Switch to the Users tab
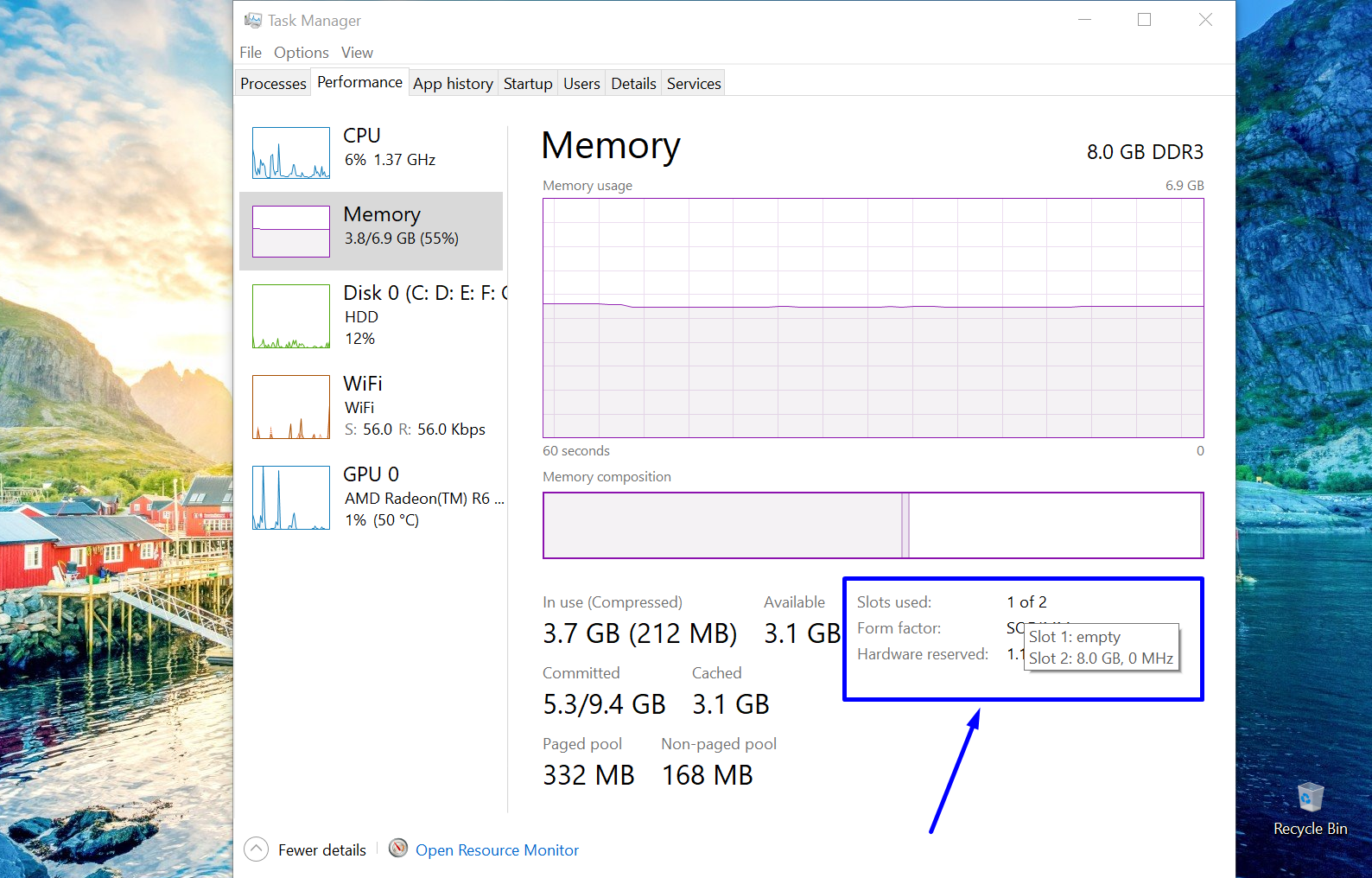This screenshot has height=878, width=1372. coord(581,84)
